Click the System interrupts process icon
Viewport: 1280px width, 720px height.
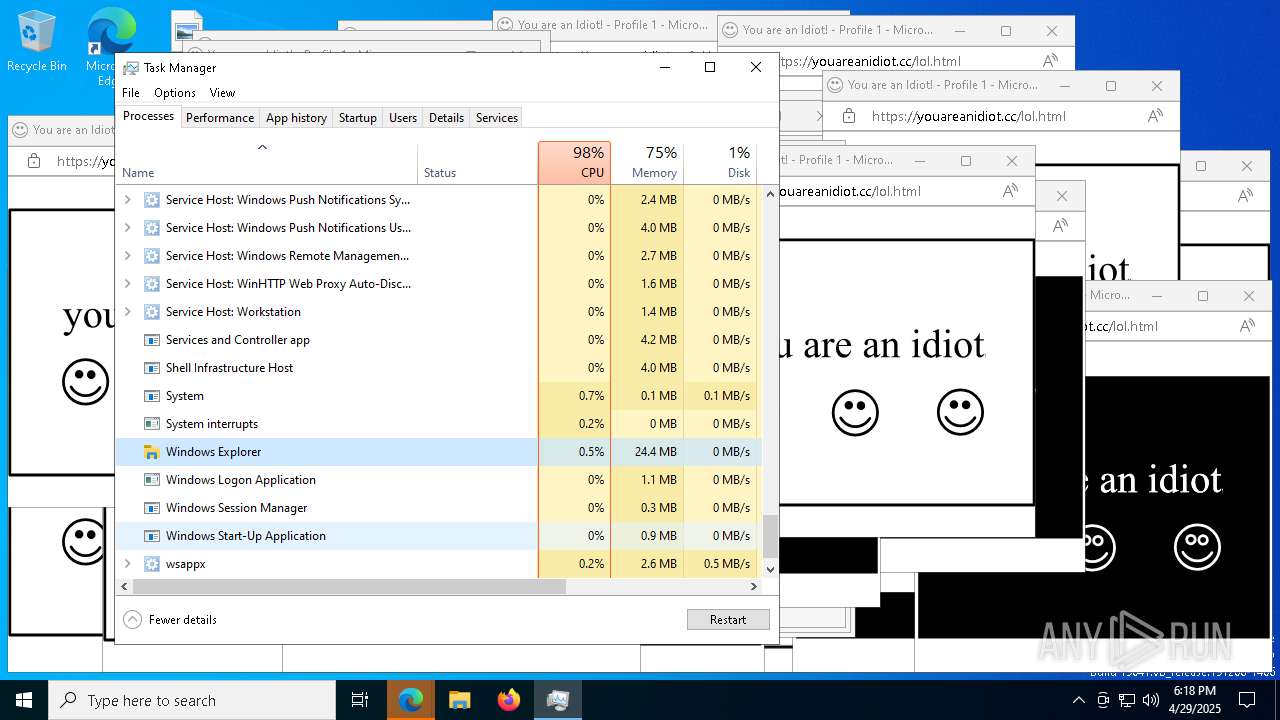tap(152, 424)
